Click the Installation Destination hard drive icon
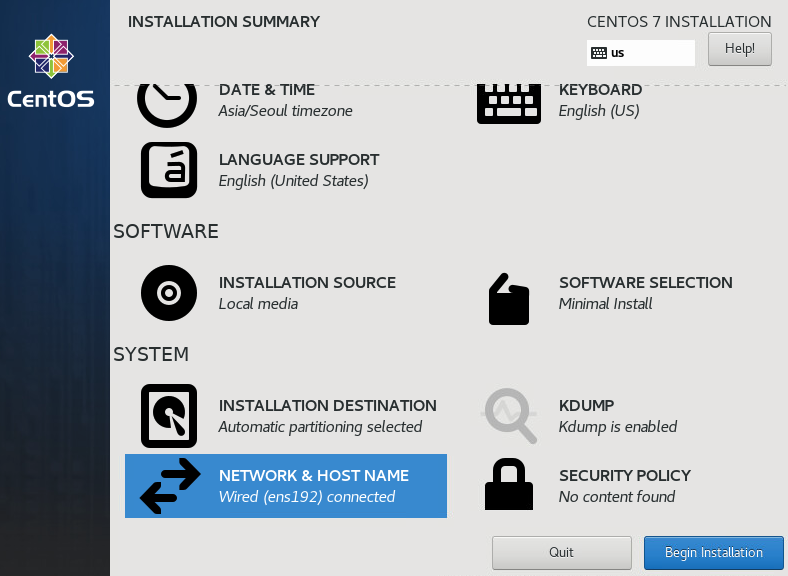Screen dimensions: 788x576 click(169, 416)
